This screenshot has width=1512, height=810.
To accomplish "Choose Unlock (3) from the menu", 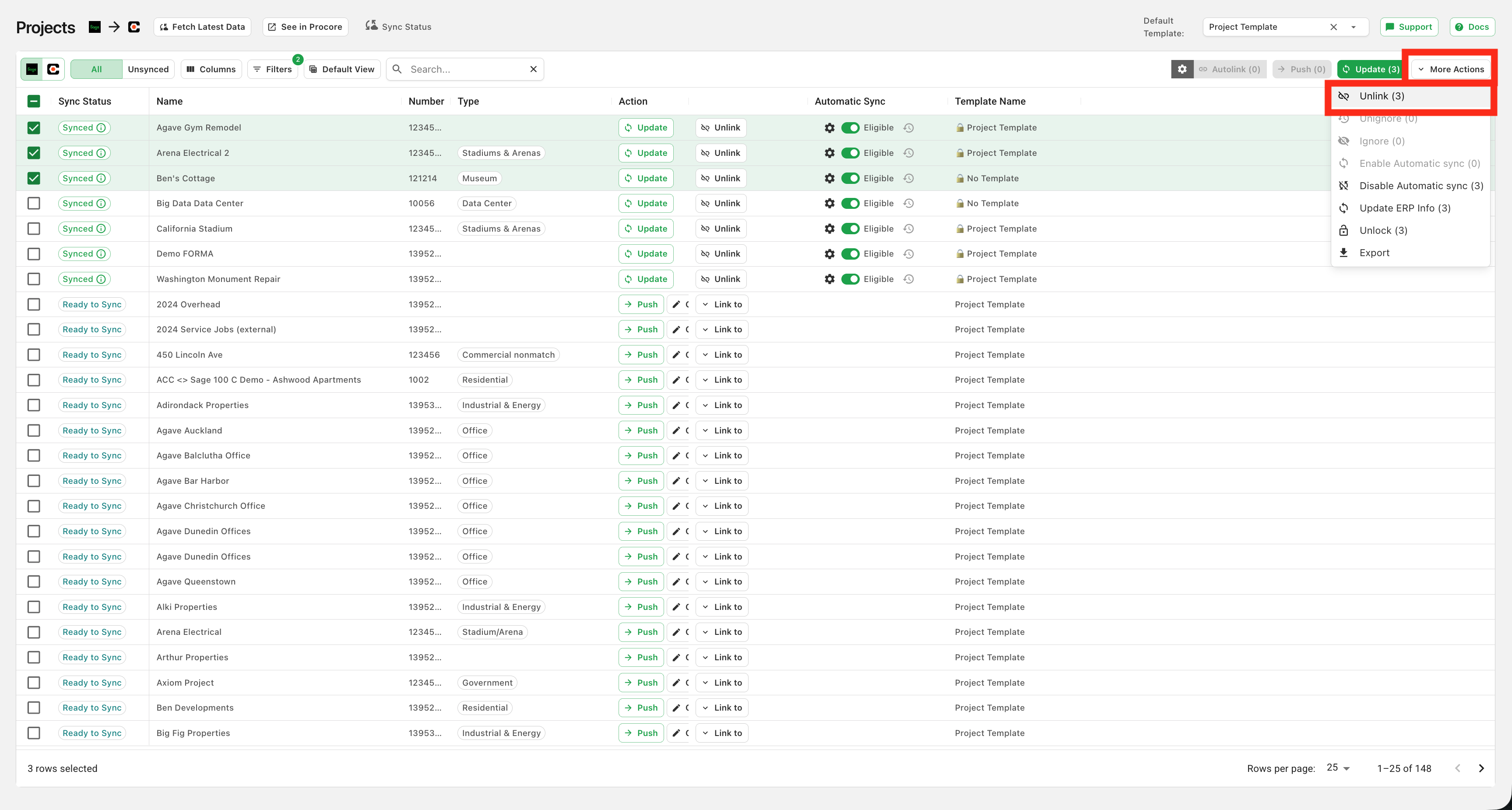I will pyautogui.click(x=1383, y=231).
